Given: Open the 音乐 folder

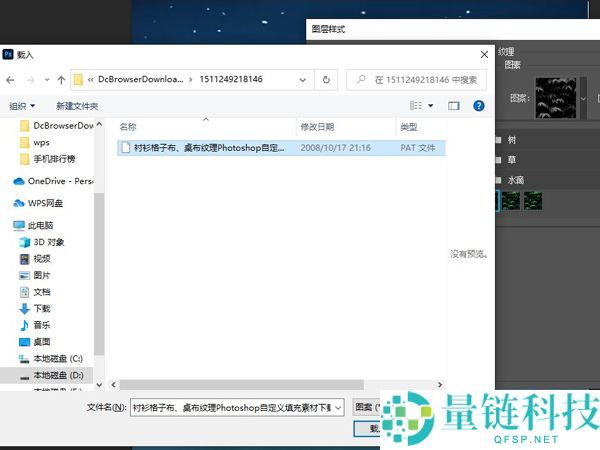Looking at the screenshot, I should 41,325.
